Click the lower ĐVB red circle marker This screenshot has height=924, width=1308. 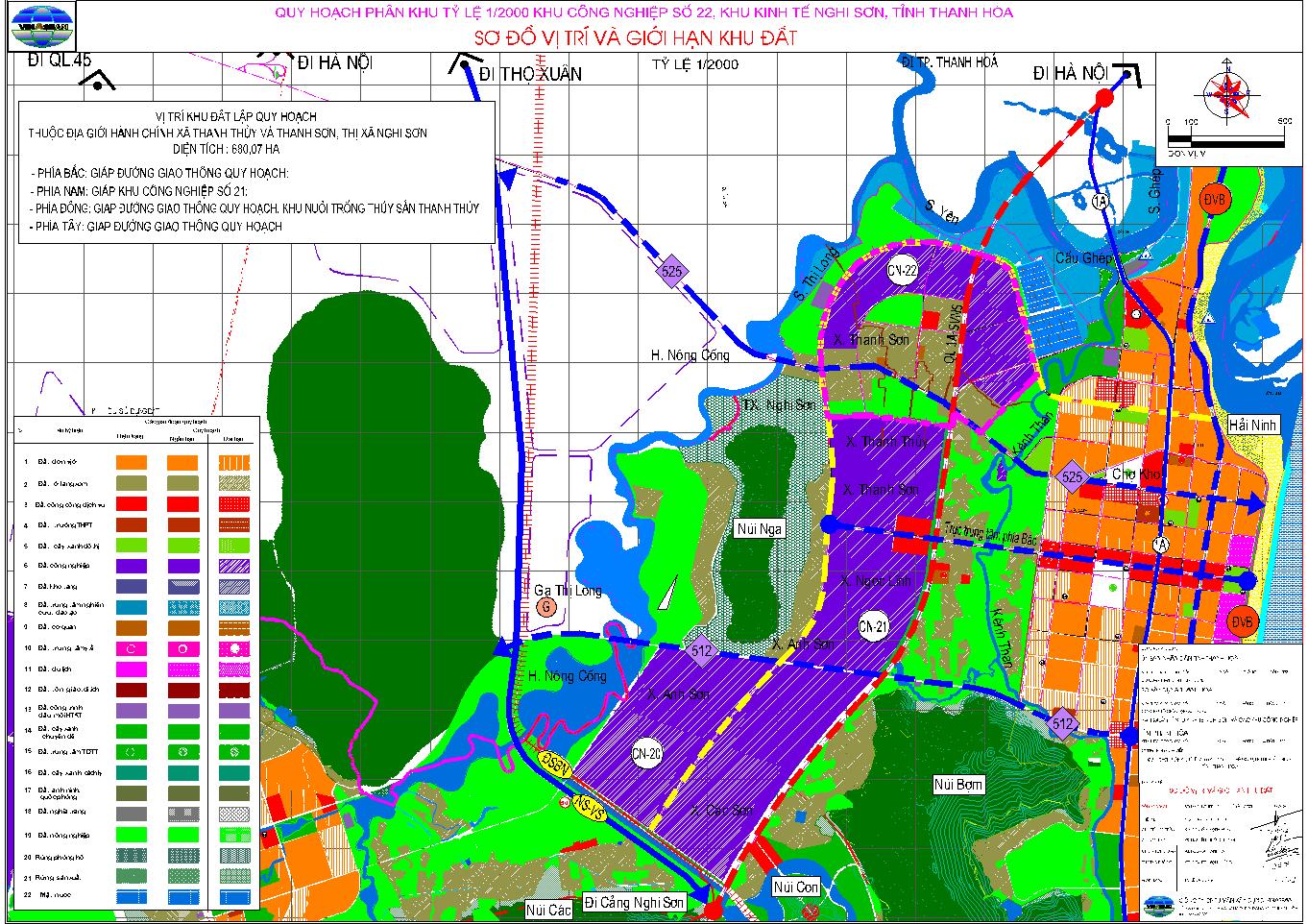coord(1243,622)
